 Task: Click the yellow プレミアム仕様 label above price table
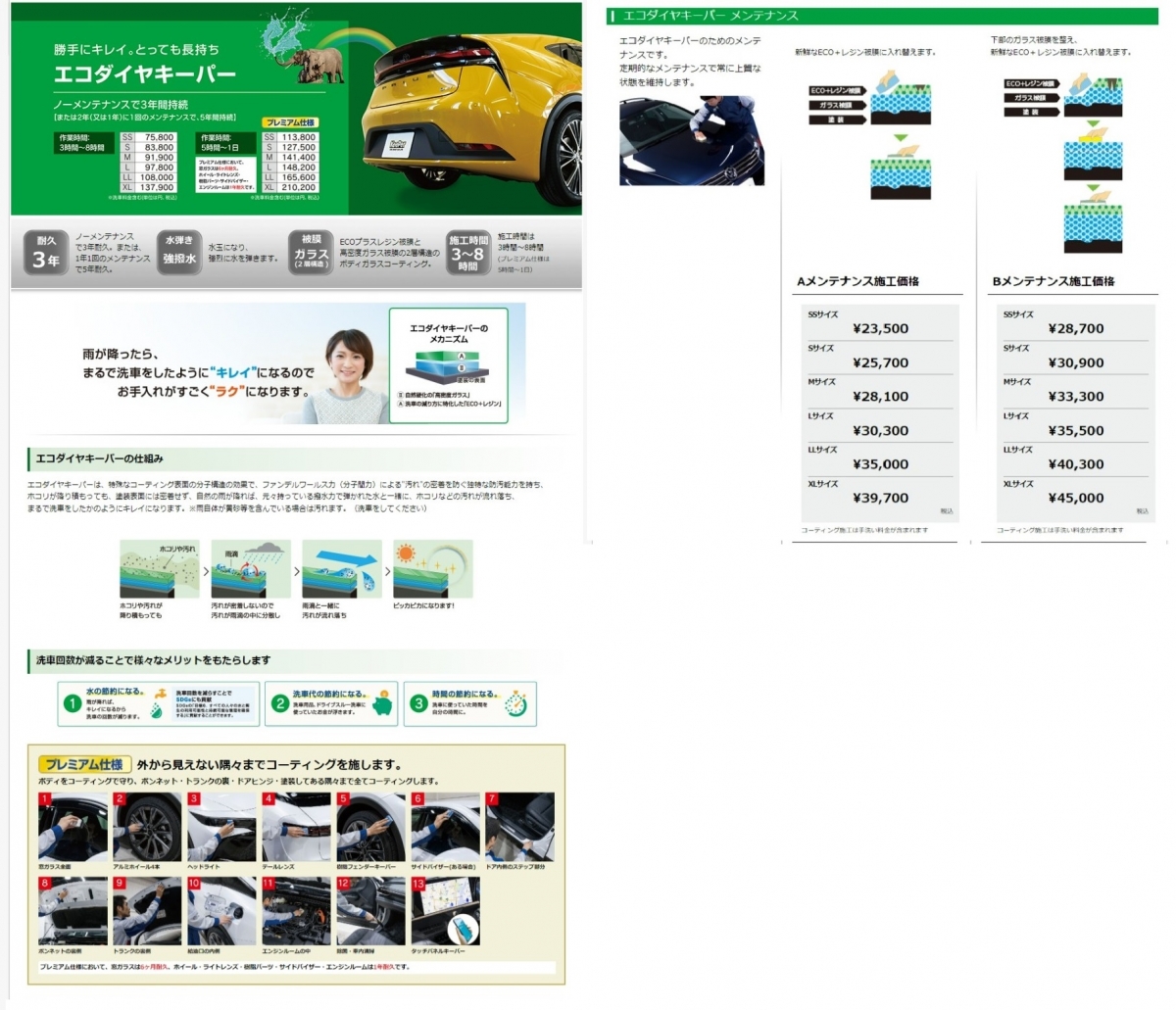point(290,122)
